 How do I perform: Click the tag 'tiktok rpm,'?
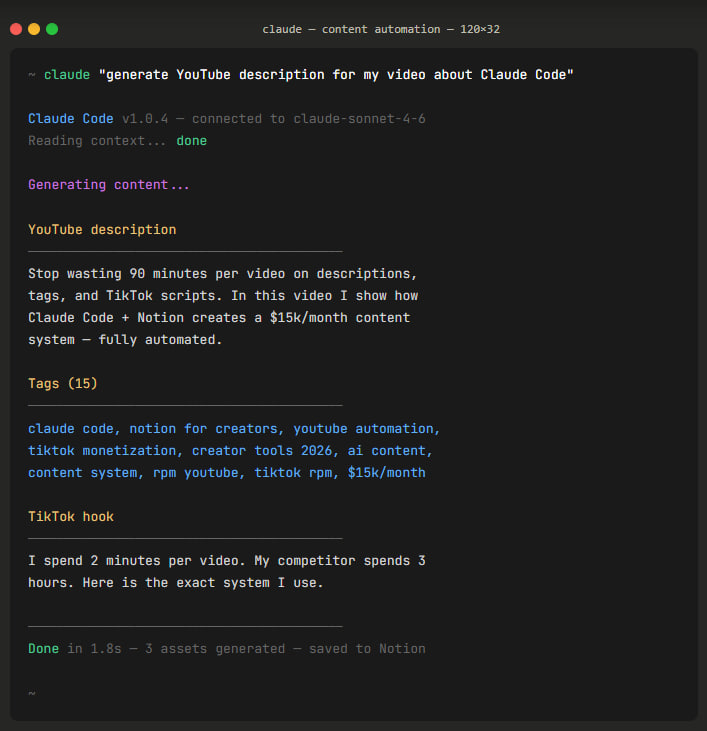(296, 473)
